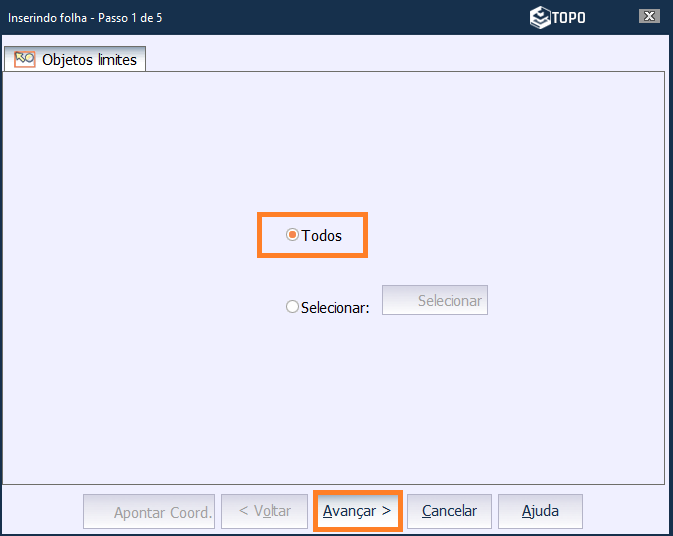Click blank tab strip right of Objetos limites

coord(400,59)
